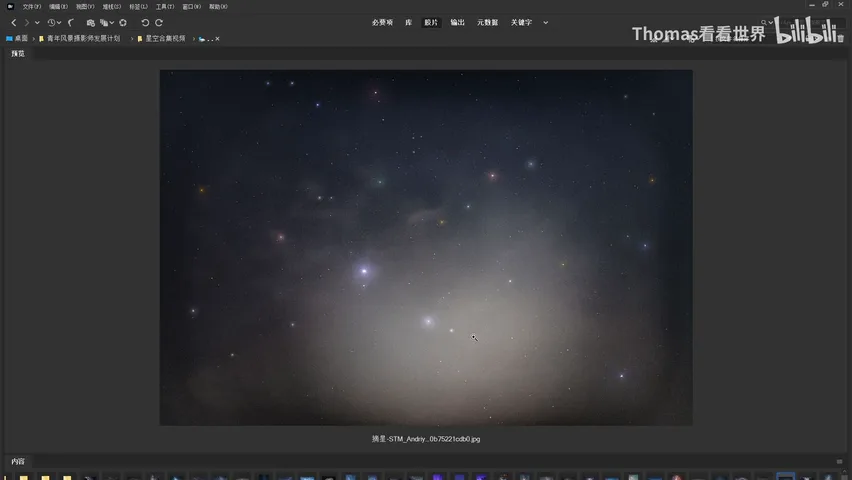Open the 编辑 menu
The height and width of the screenshot is (480, 852).
click(58, 7)
